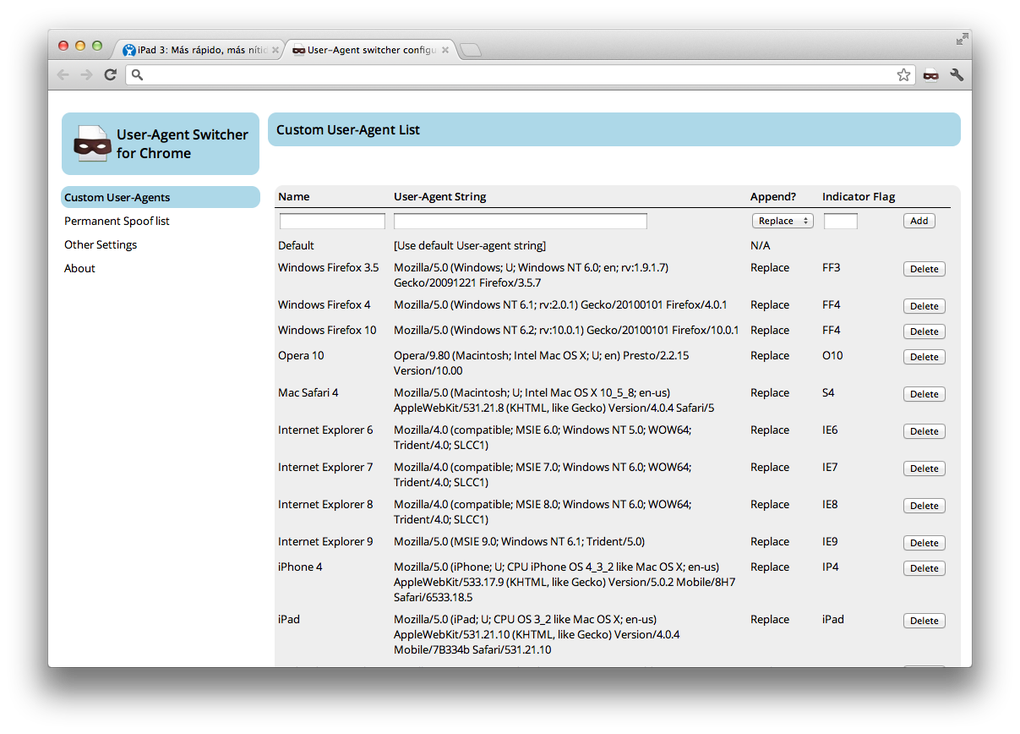The image size is (1020, 734).
Task: Click the Name column header
Action: pos(293,197)
